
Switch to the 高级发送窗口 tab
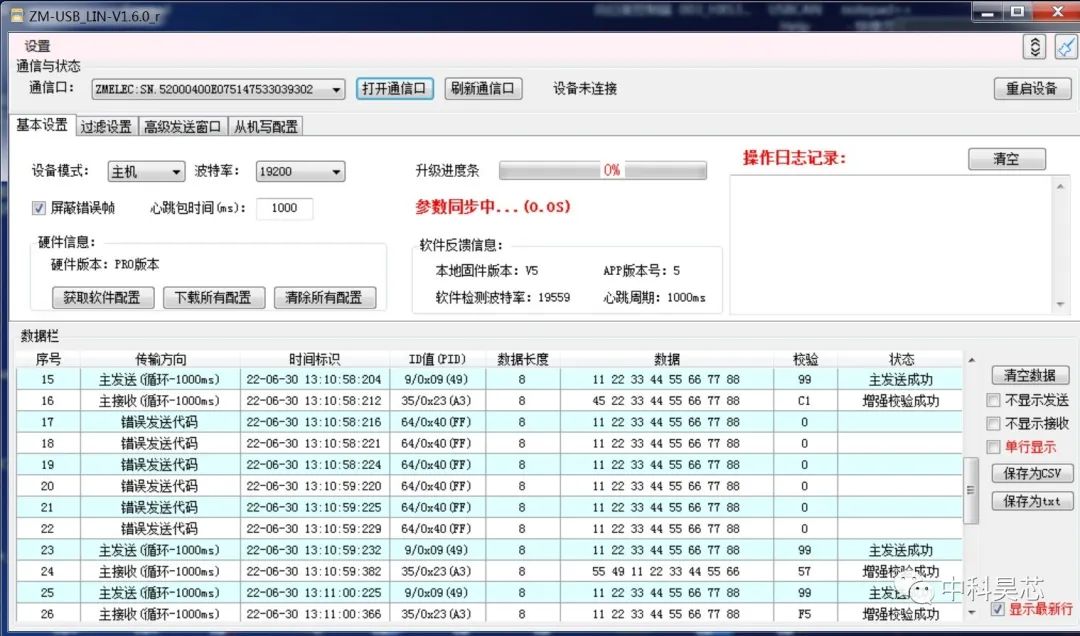click(182, 127)
